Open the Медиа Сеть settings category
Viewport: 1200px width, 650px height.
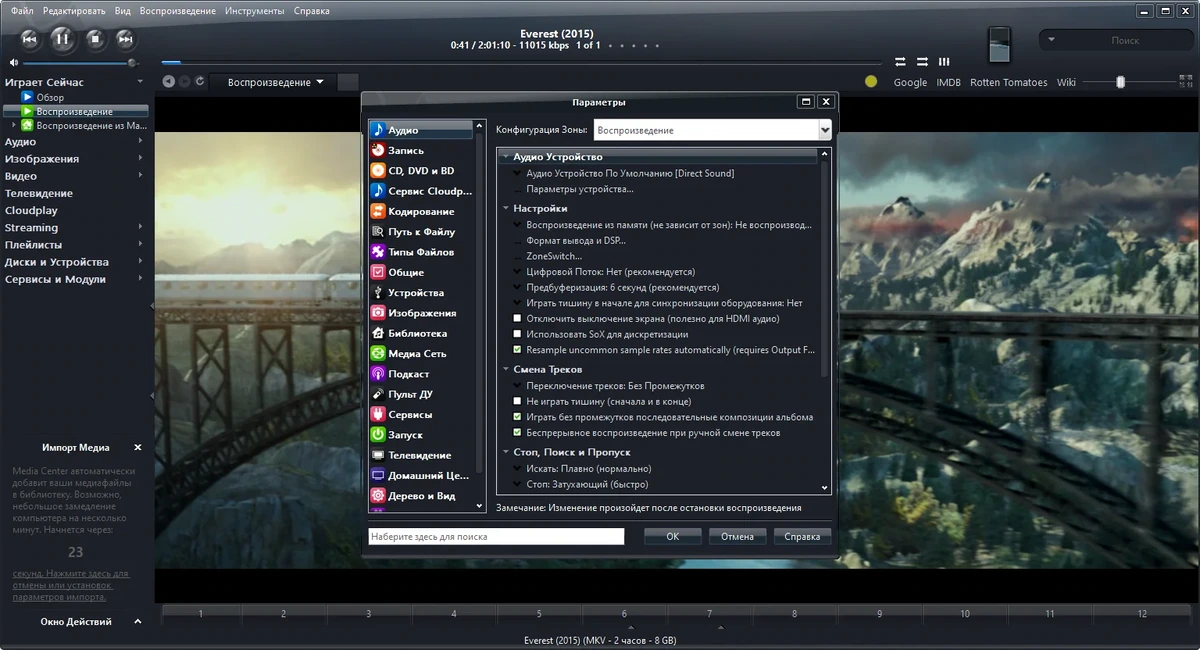(x=421, y=354)
